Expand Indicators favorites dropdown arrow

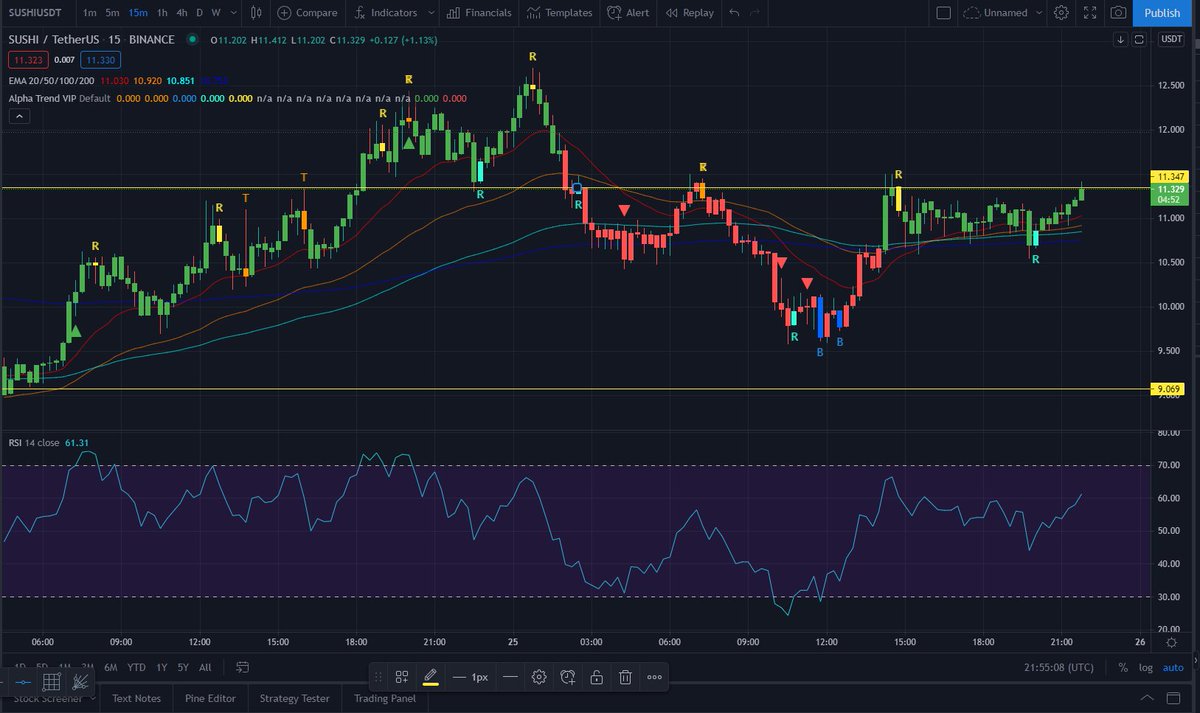tap(430, 13)
